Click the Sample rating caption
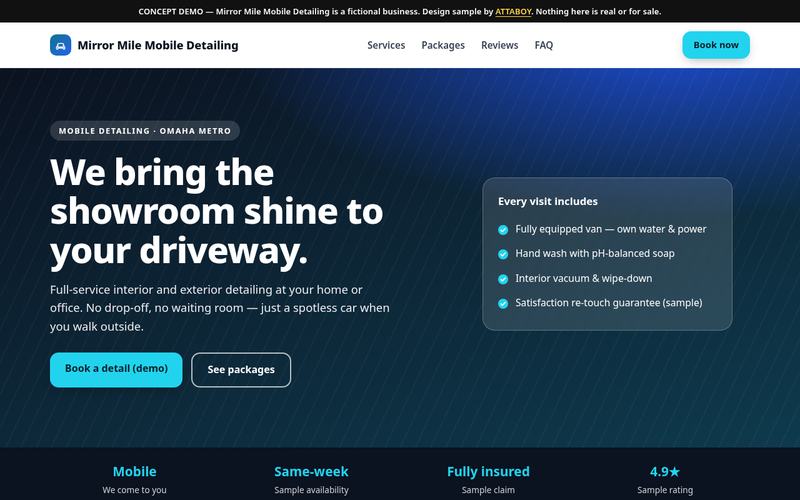 665,490
